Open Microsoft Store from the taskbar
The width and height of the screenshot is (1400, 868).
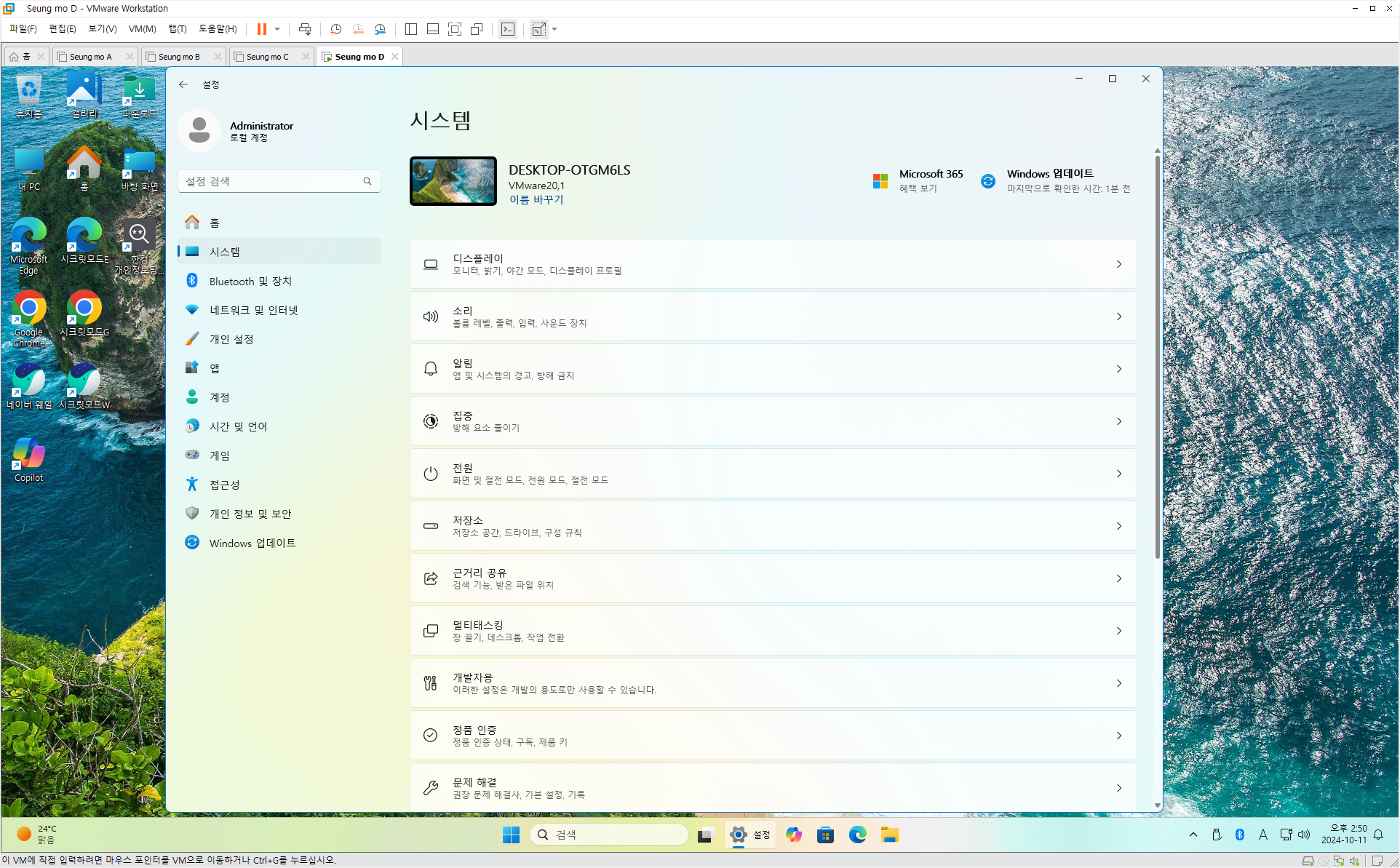point(825,835)
